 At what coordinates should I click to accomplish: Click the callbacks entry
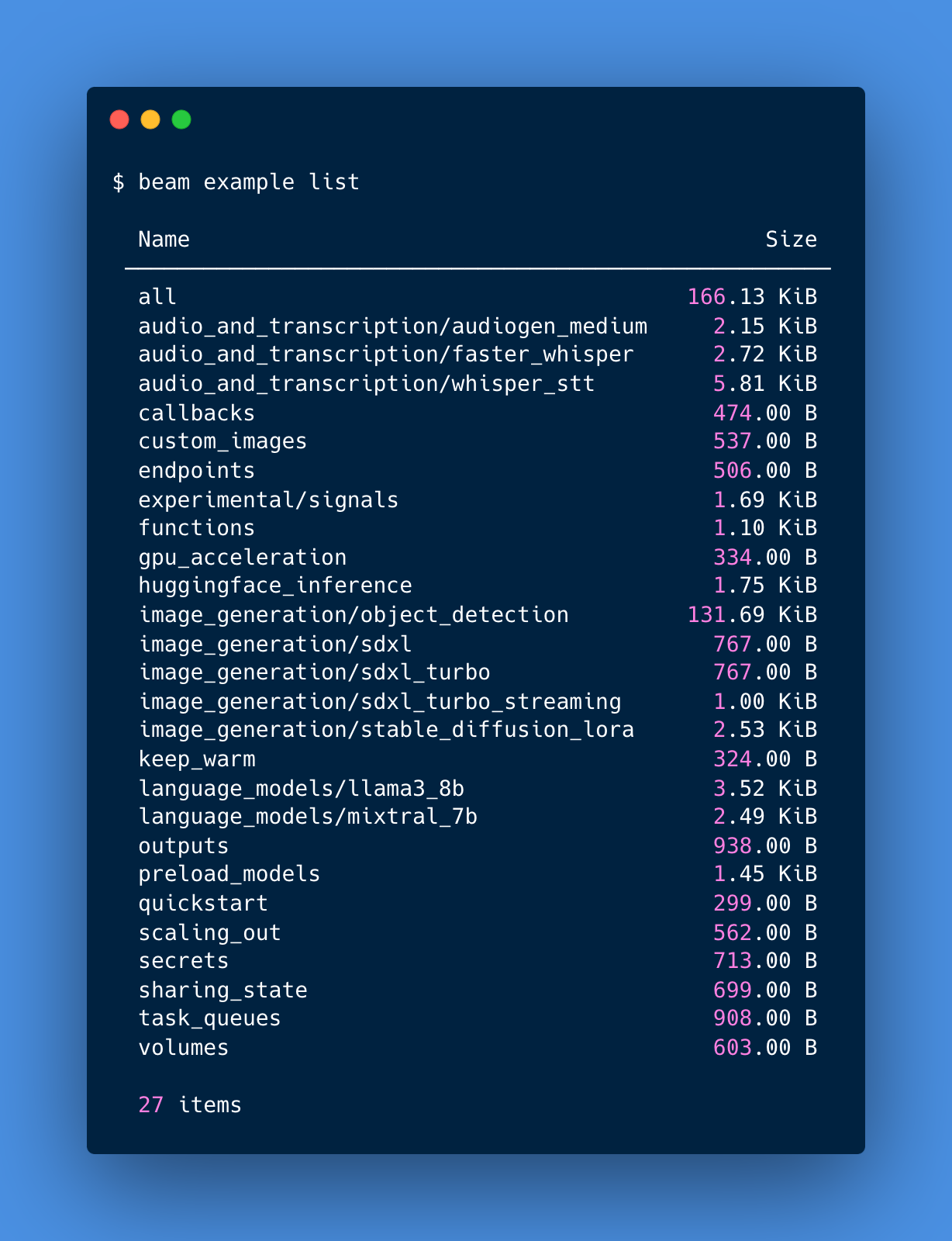[197, 413]
